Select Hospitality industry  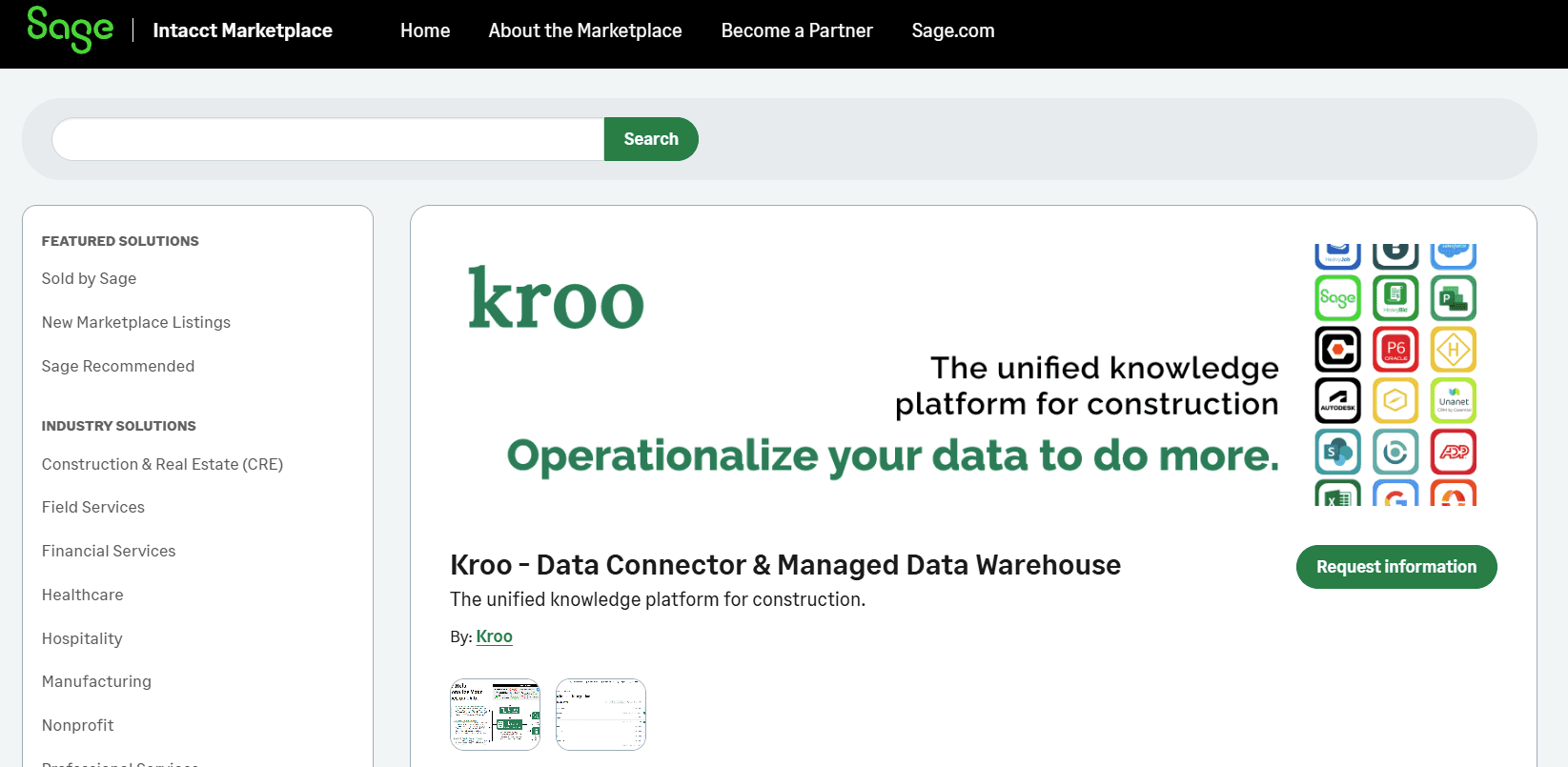[x=82, y=638]
